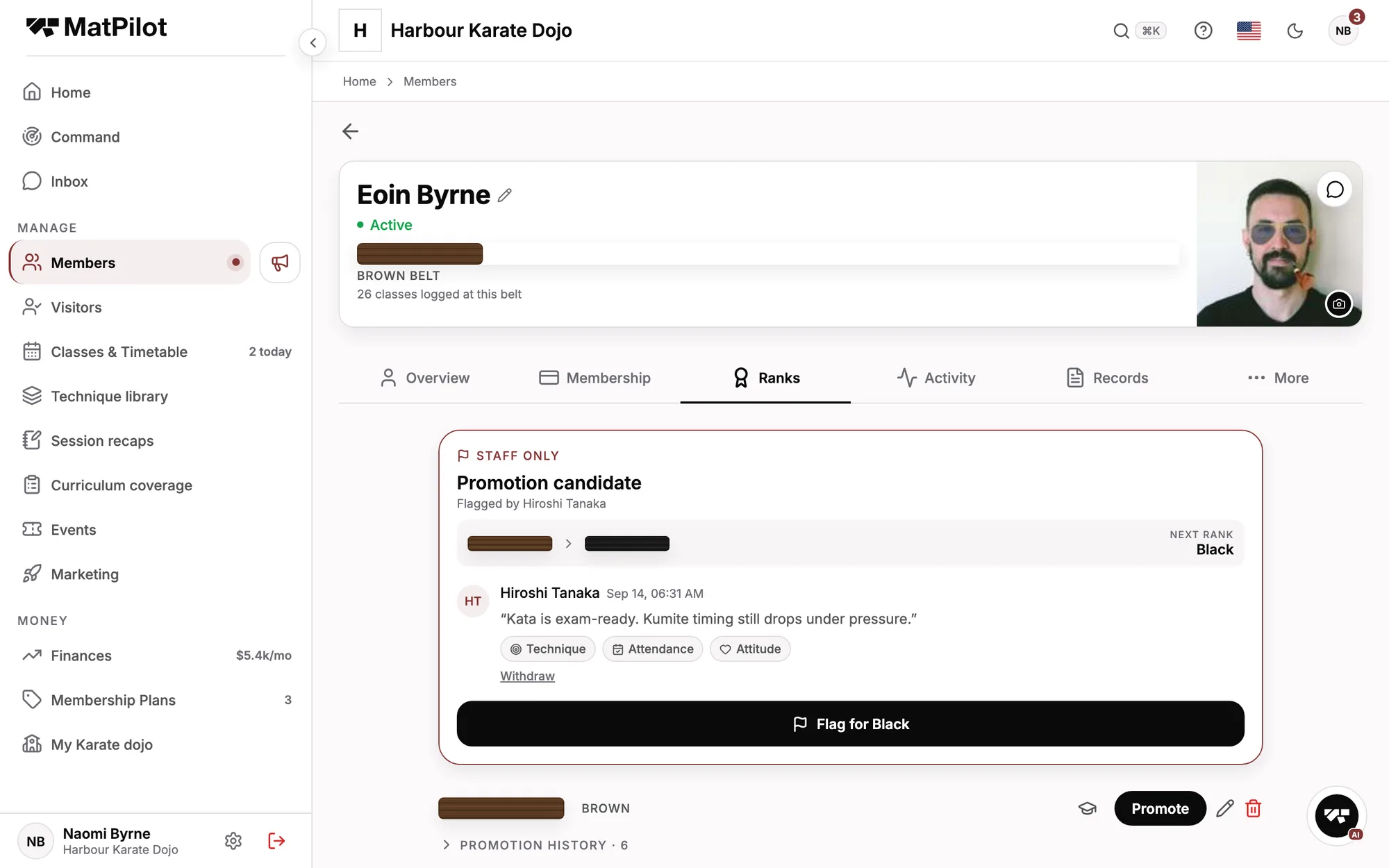Toggle the Technique tag chip
The width and height of the screenshot is (1389, 868).
tap(548, 649)
